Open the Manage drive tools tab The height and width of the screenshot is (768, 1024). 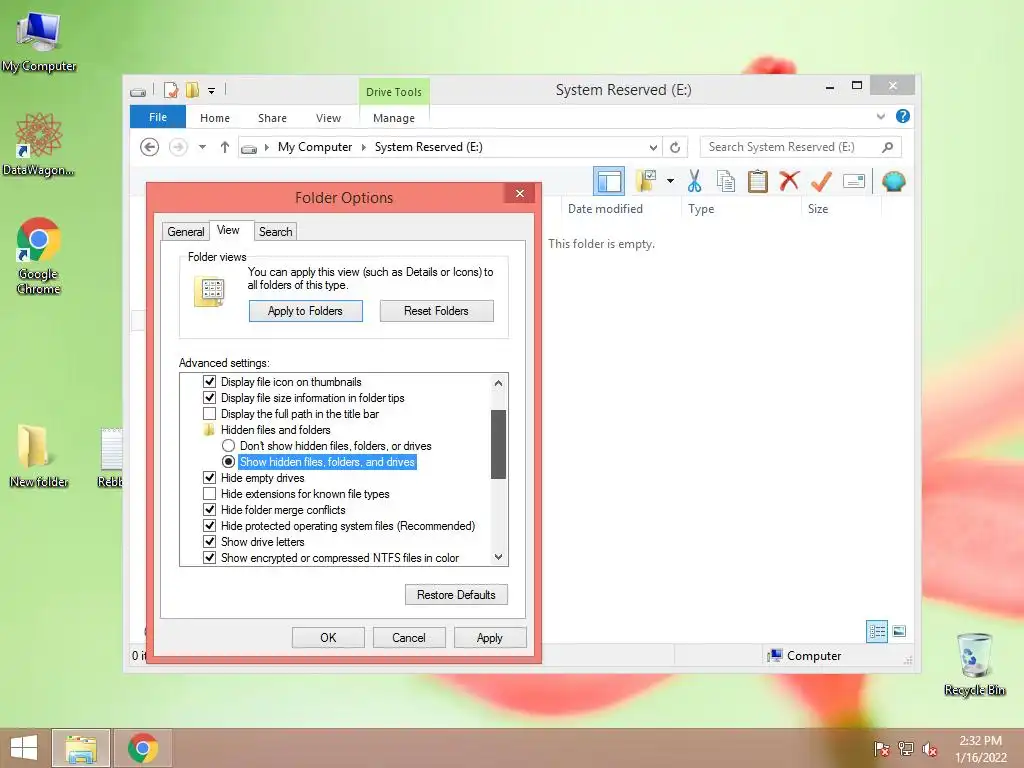click(x=394, y=118)
